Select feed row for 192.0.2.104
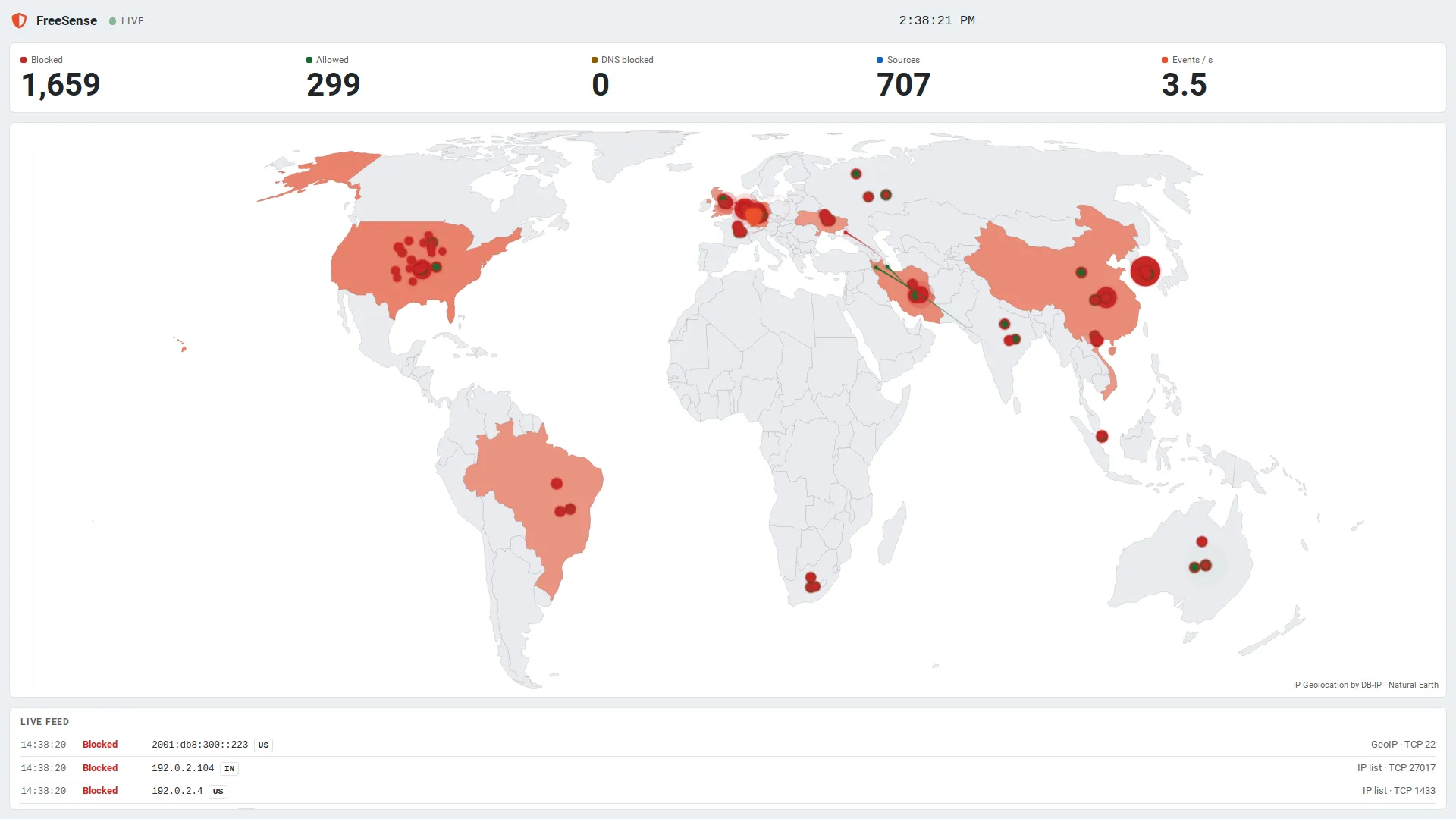The image size is (1456, 819). pyautogui.click(x=728, y=768)
